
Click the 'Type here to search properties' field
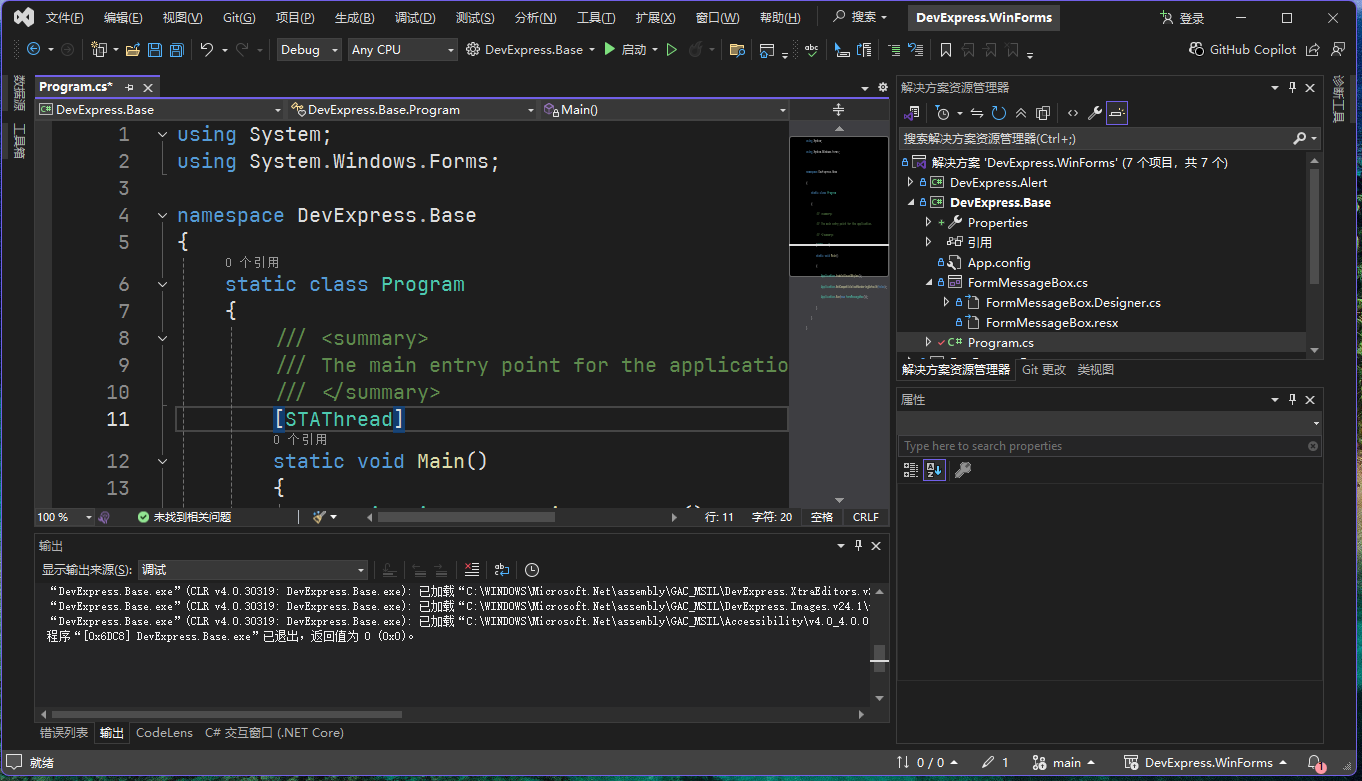(1109, 446)
